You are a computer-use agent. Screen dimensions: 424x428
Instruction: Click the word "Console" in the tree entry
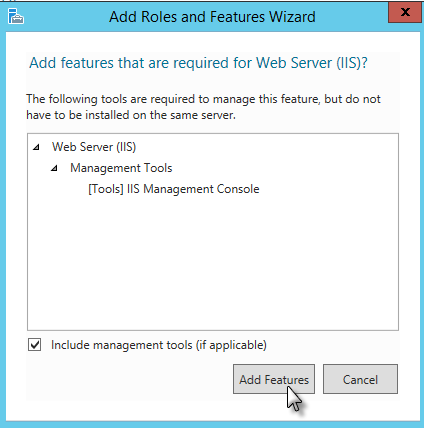point(238,189)
